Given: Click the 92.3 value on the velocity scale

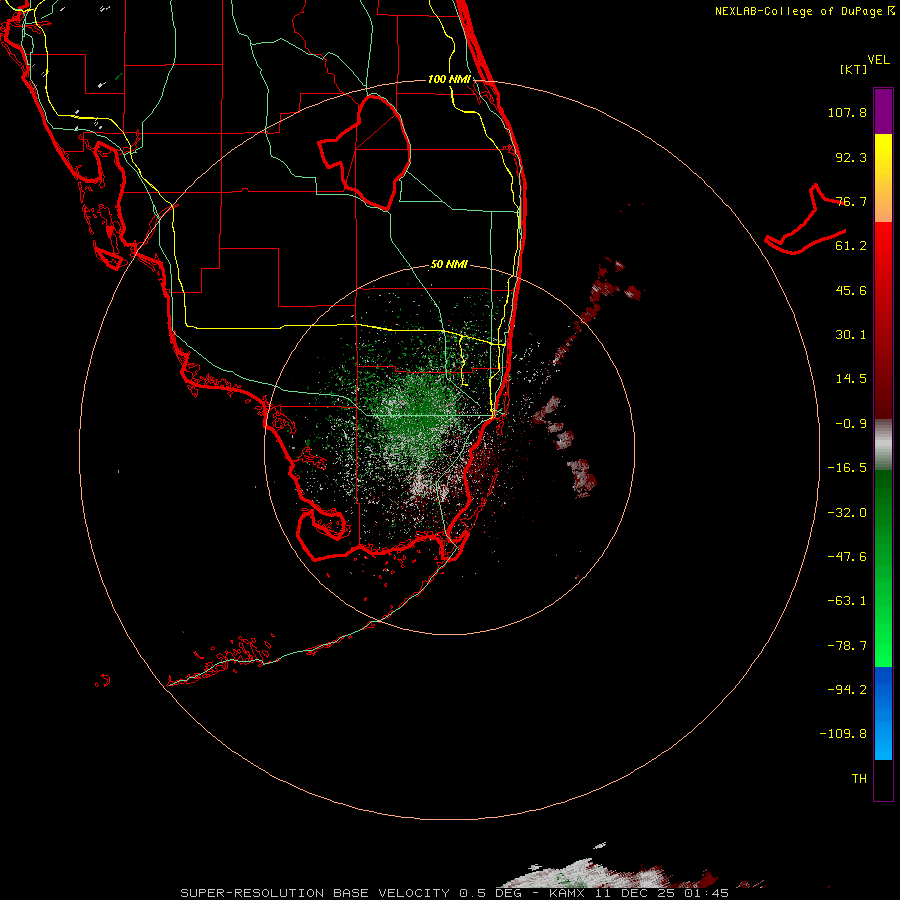Looking at the screenshot, I should (851, 157).
